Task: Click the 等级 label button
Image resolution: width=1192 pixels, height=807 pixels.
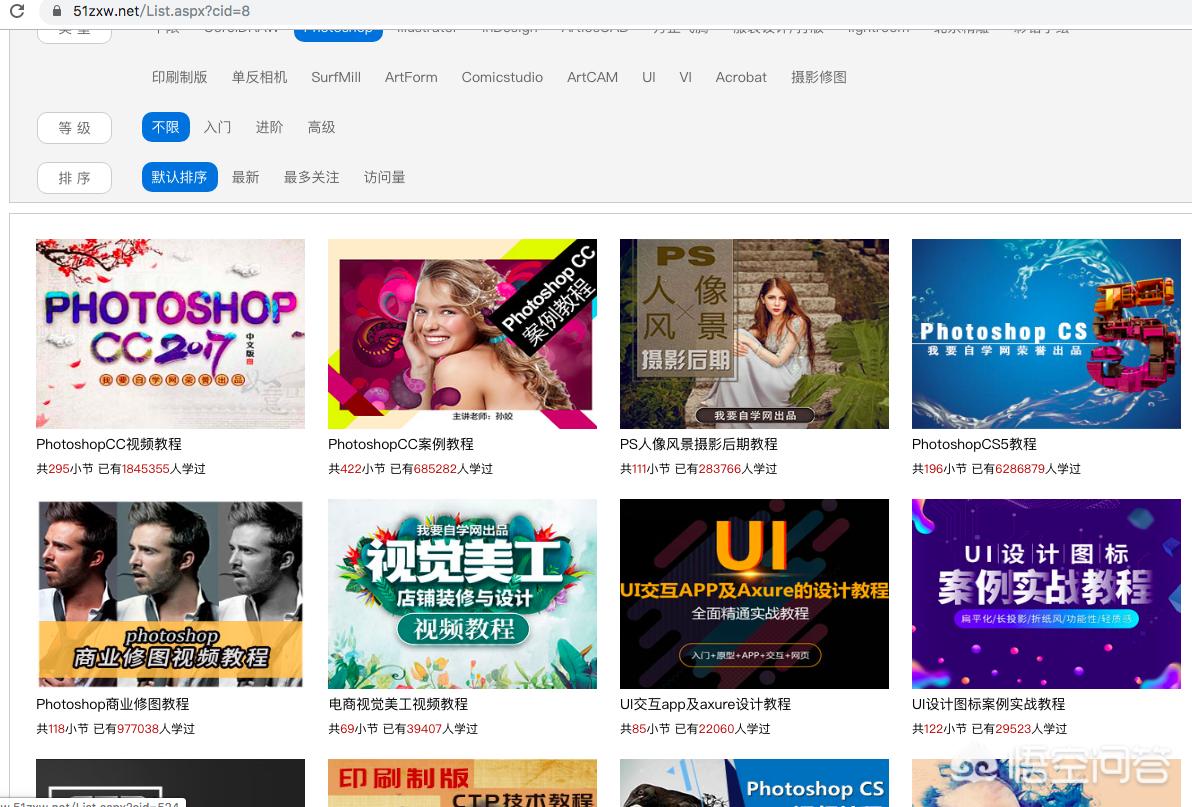Action: (74, 128)
